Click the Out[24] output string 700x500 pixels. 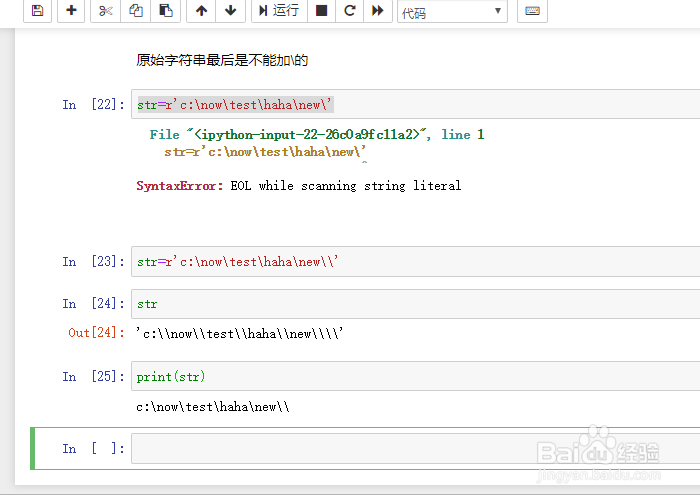240,333
